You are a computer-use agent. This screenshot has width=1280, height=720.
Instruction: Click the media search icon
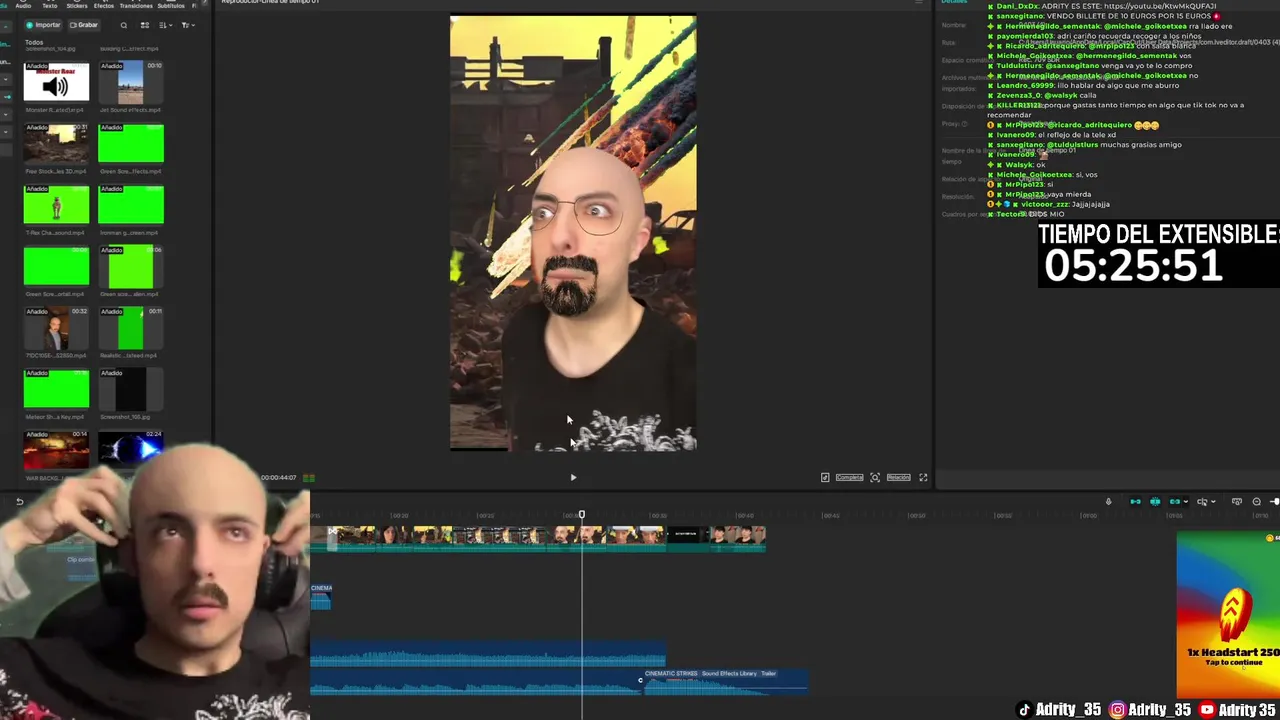pos(124,25)
